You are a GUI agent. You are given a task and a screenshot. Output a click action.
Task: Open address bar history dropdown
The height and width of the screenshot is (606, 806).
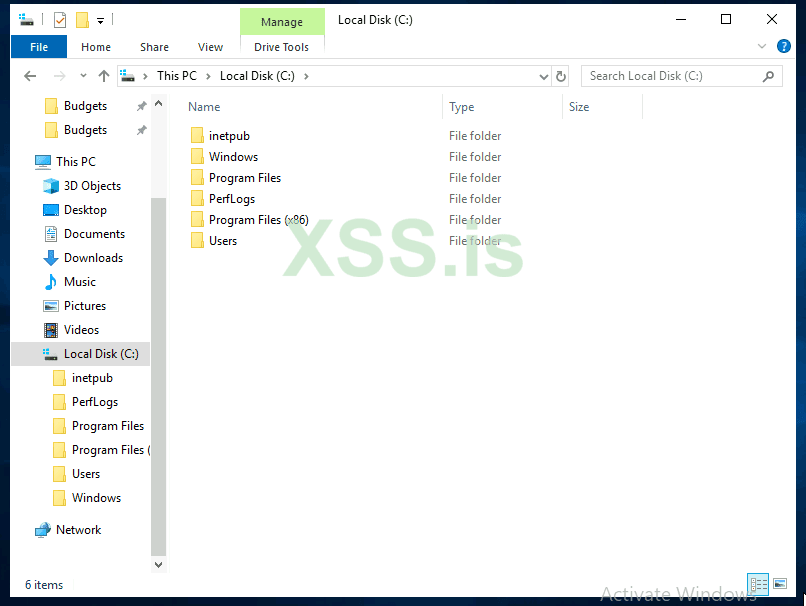[x=543, y=77]
